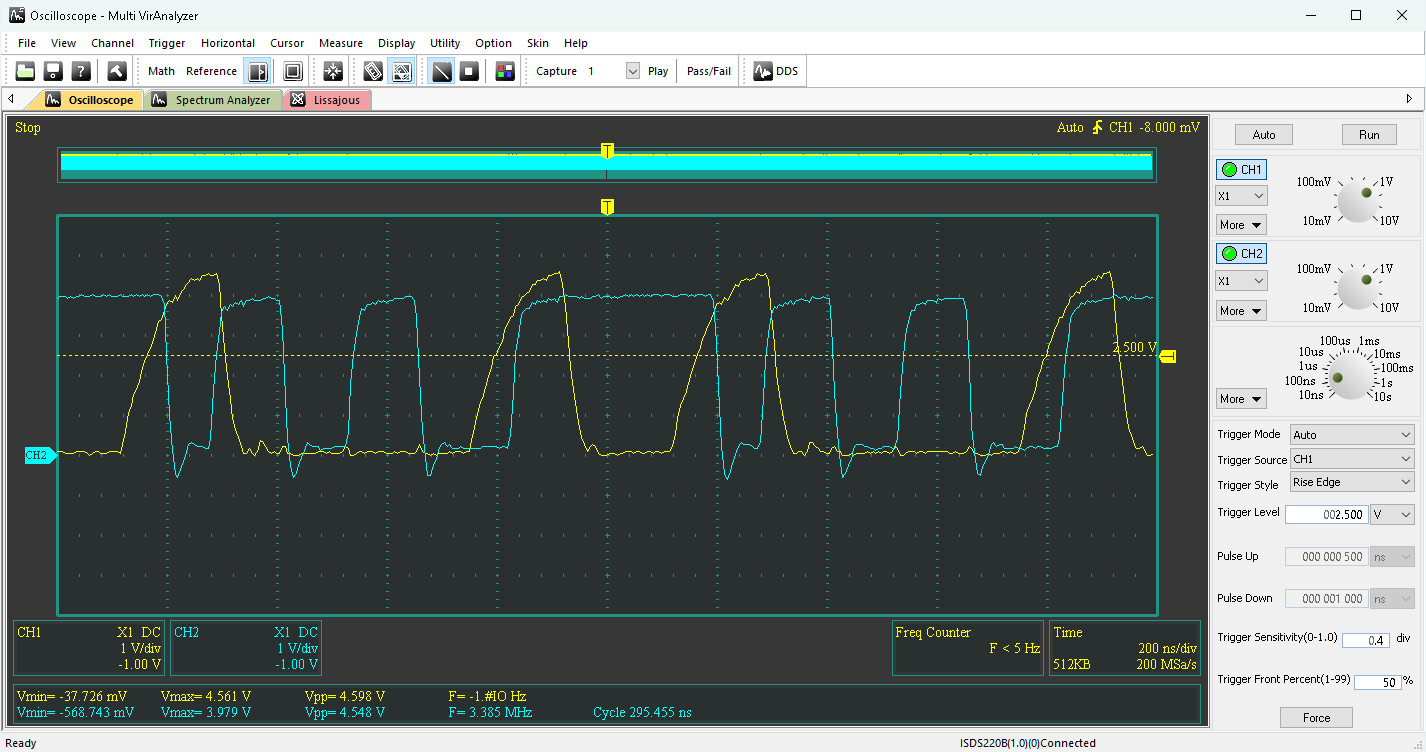The width and height of the screenshot is (1426, 752).
Task: Select the Oscilloscope tab
Action: (x=90, y=100)
